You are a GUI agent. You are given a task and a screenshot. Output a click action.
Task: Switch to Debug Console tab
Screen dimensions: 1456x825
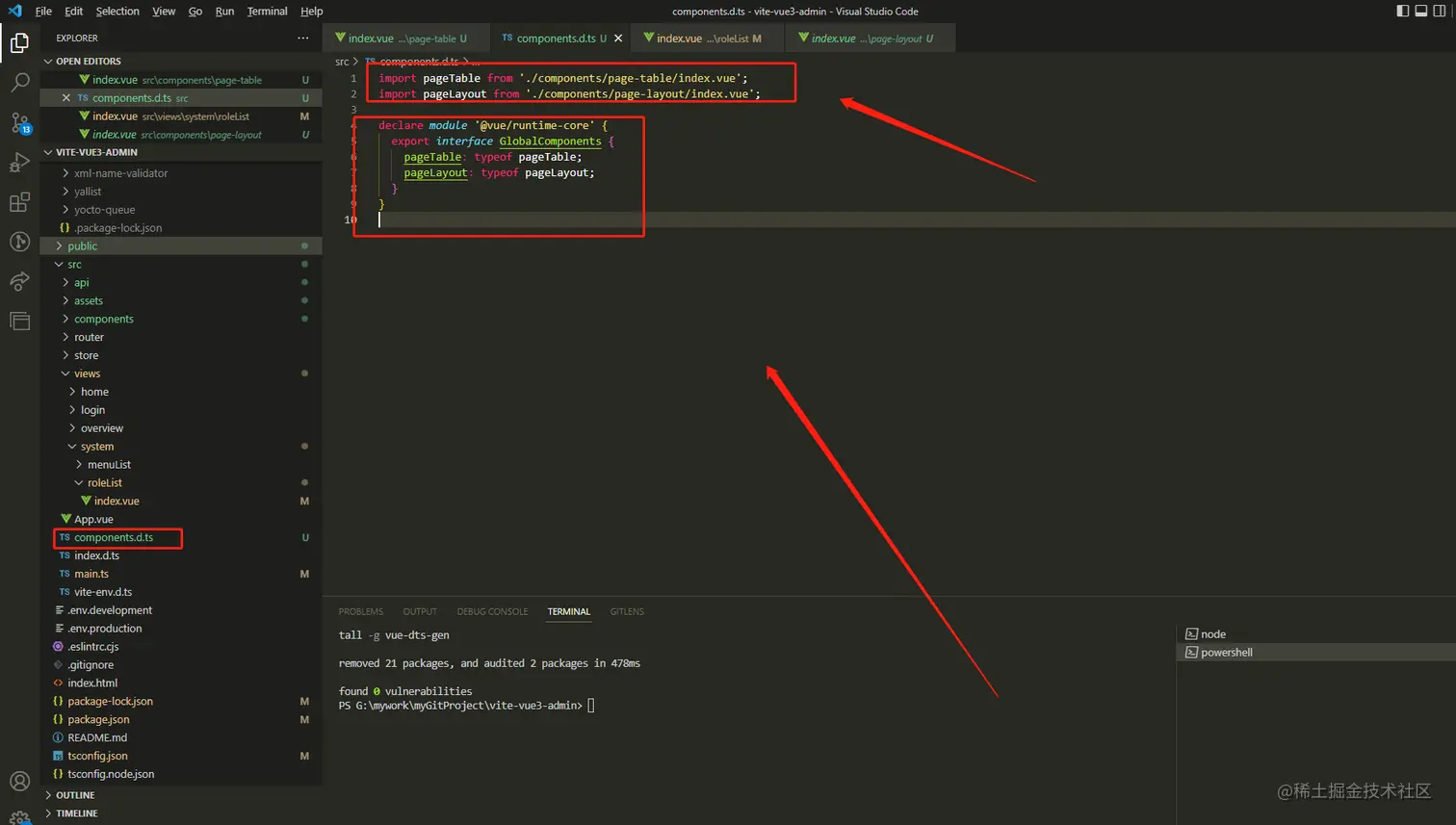[x=492, y=612]
